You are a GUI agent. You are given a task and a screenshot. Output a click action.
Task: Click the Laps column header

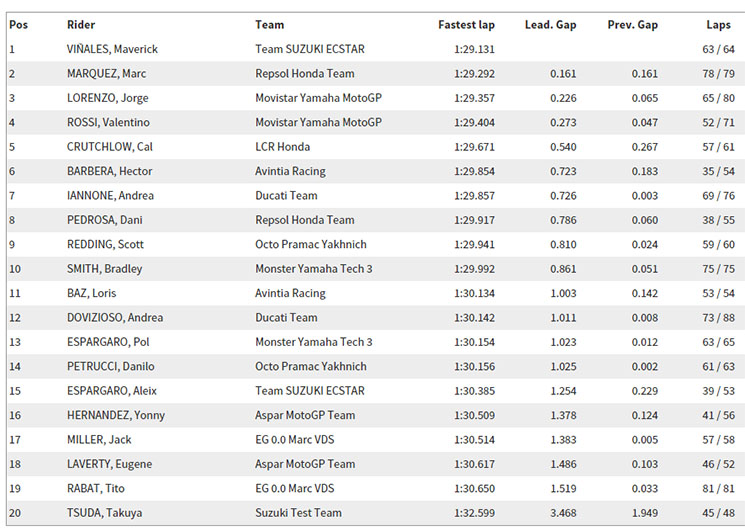(718, 25)
